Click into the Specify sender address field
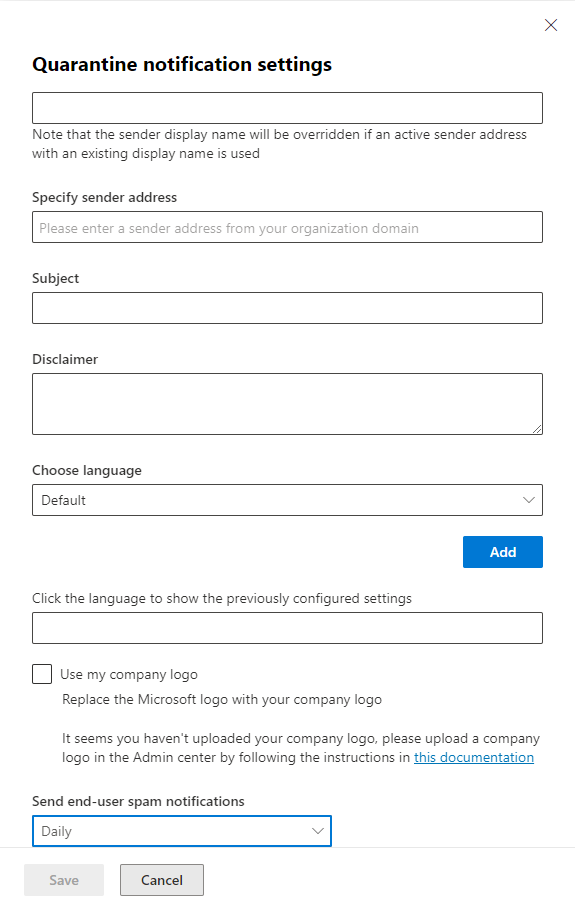This screenshot has width=575, height=911. coord(288,227)
